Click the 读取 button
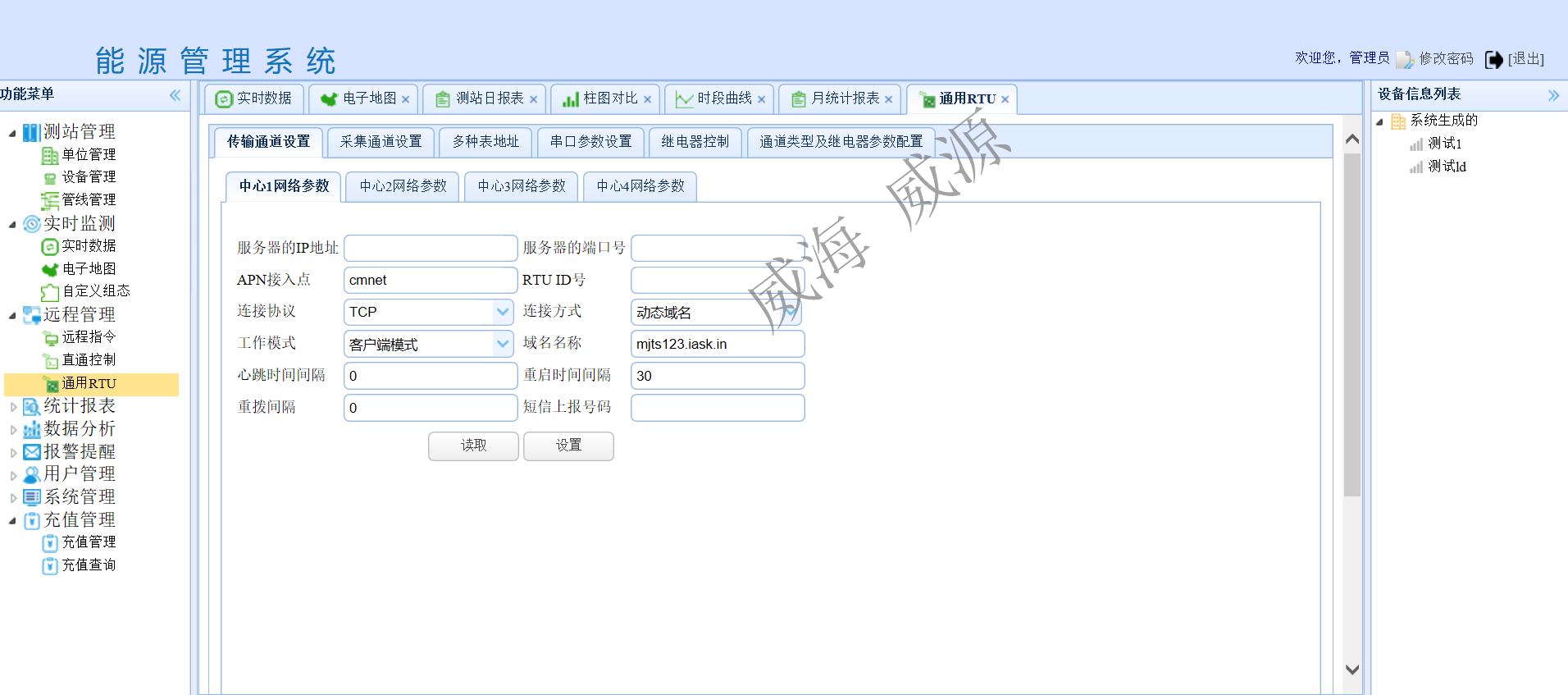This screenshot has height=695, width=1568. (x=473, y=446)
